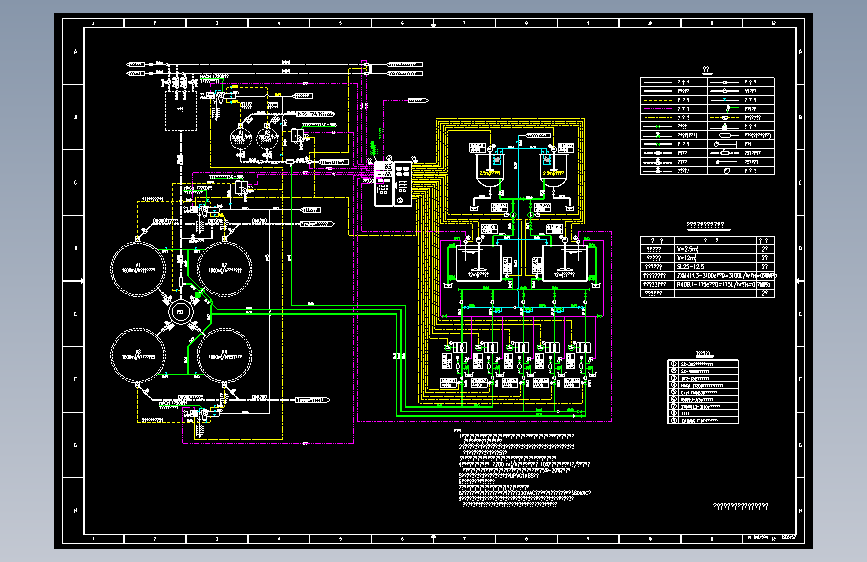Select the right small round vessel of the twin pair
Viewport: 867px width, 562px height.
click(x=267, y=138)
